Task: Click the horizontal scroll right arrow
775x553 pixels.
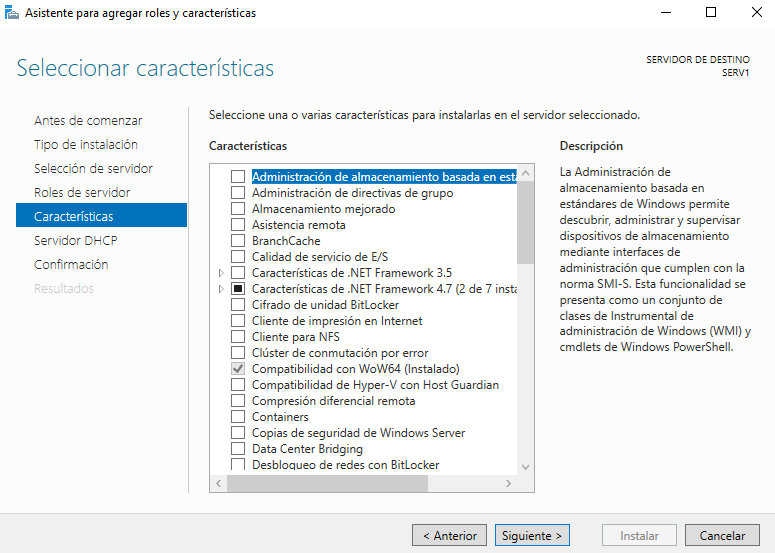Action: point(509,483)
